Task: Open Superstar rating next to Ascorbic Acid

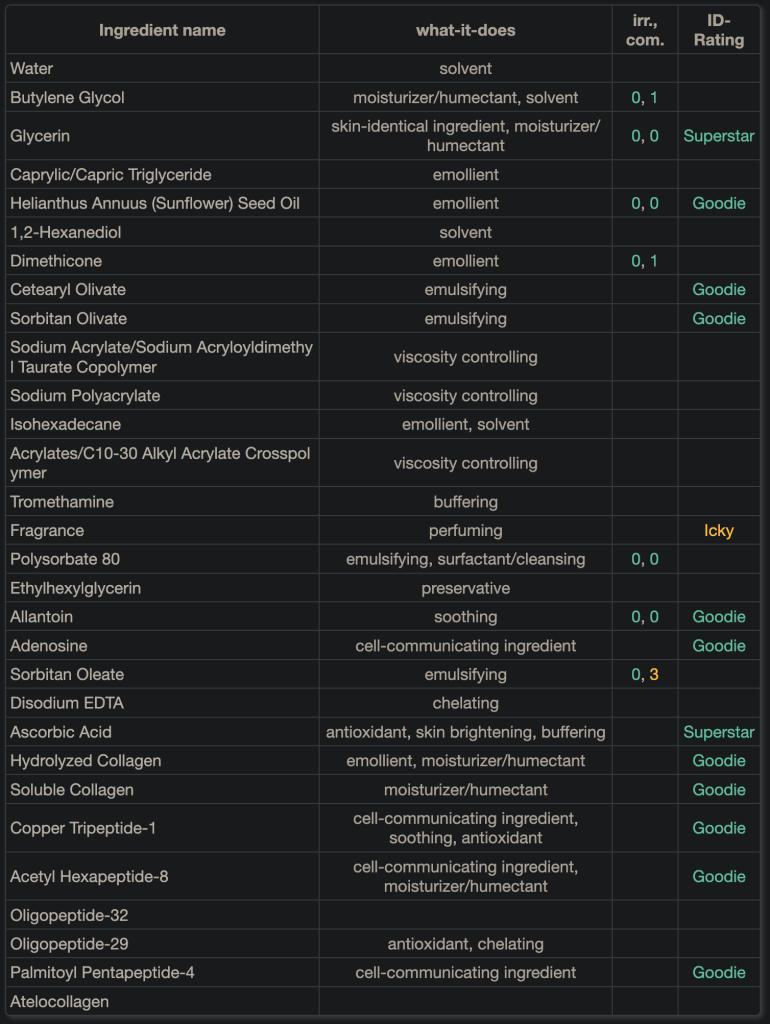Action: [718, 732]
